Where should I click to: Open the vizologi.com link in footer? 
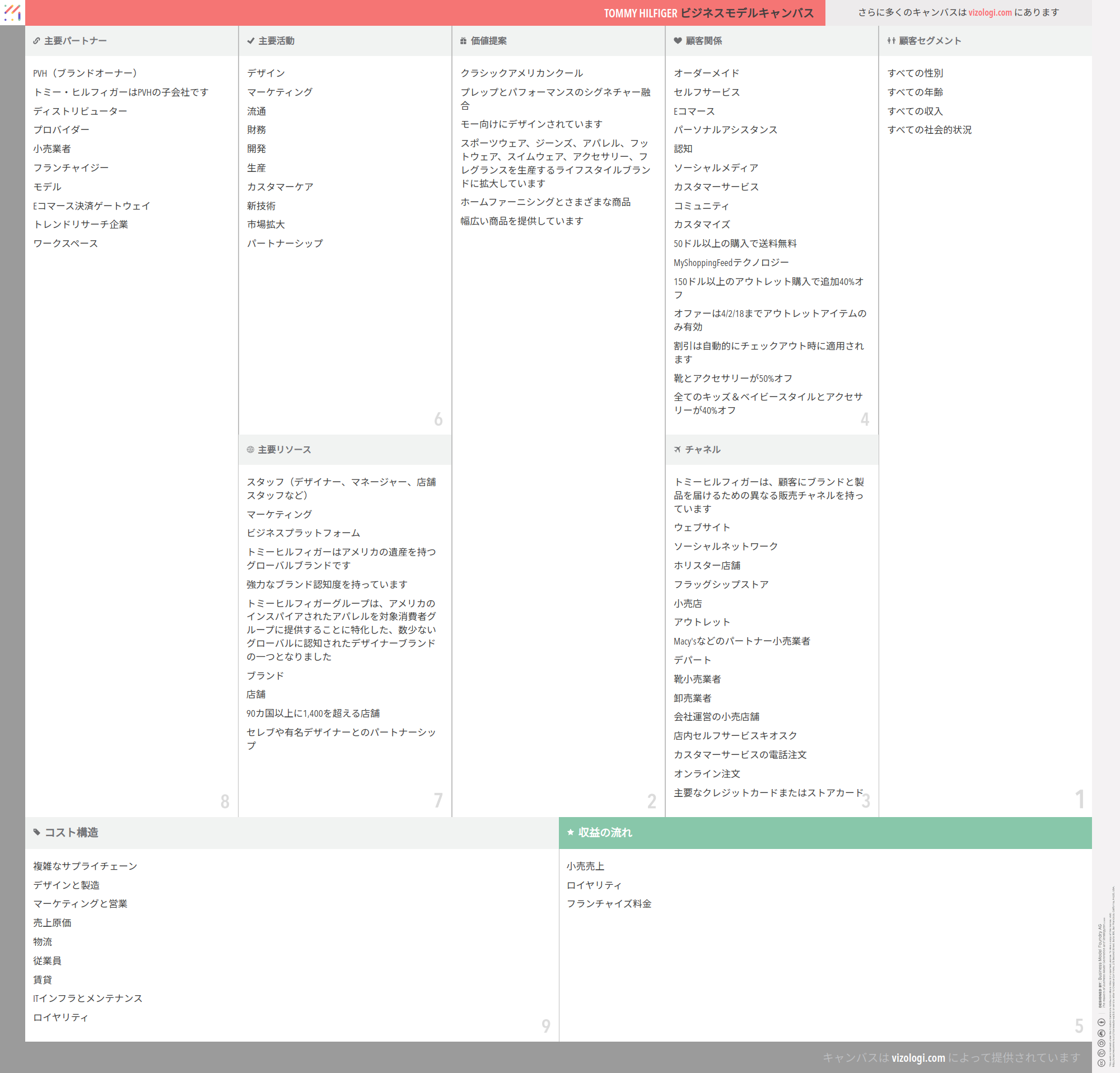(x=918, y=1057)
